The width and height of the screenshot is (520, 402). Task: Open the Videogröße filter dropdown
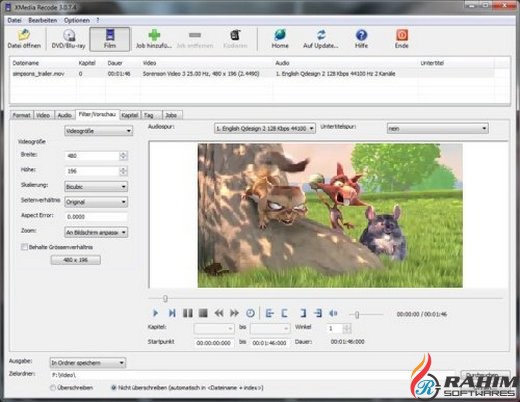coord(98,131)
